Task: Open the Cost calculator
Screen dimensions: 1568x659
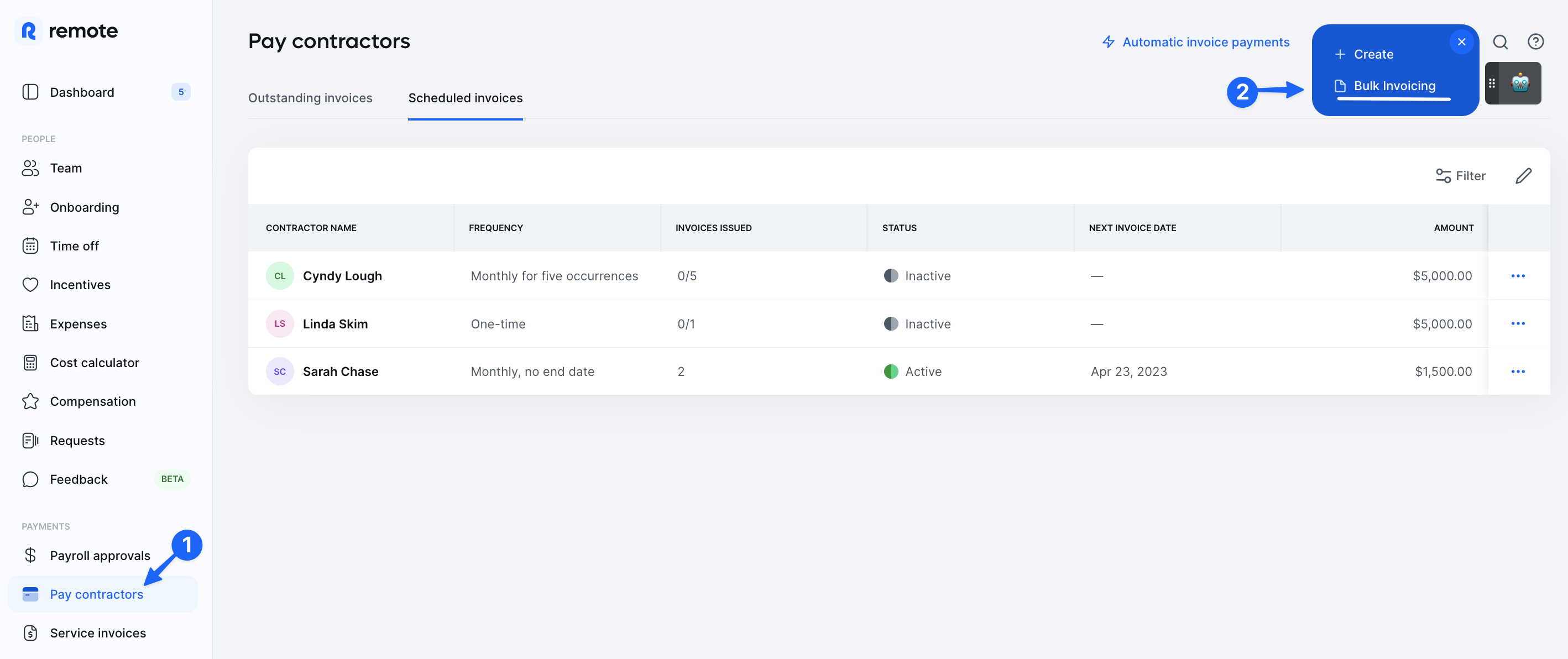Action: [x=95, y=362]
